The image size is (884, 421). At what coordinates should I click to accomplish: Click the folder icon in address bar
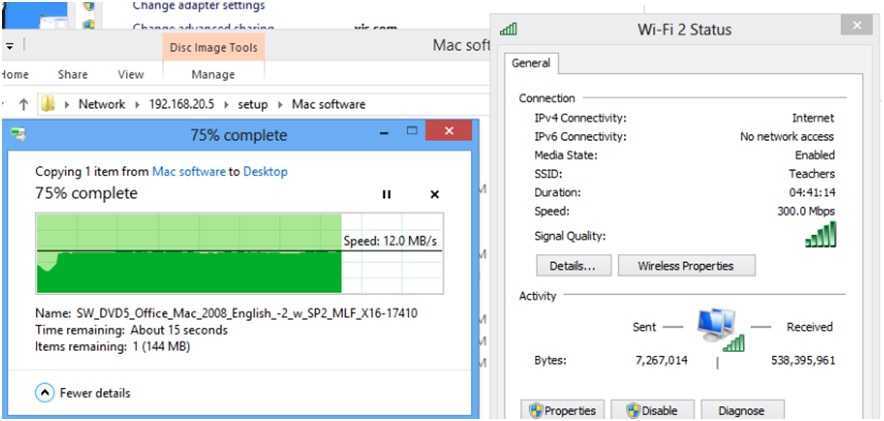tap(49, 104)
